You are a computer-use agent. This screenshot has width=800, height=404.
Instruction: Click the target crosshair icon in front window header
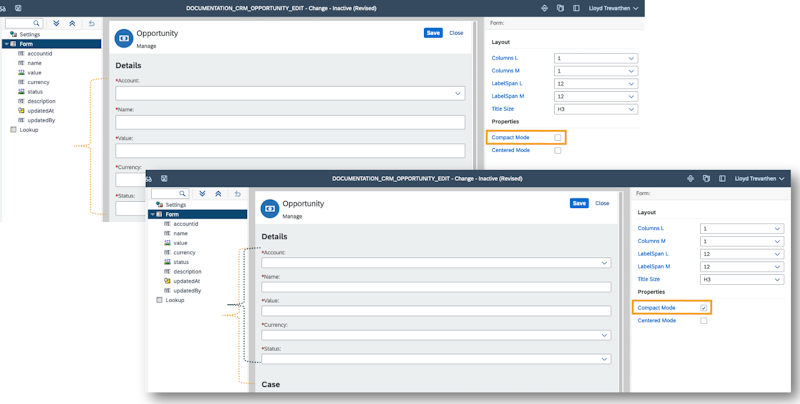pyautogui.click(x=690, y=179)
